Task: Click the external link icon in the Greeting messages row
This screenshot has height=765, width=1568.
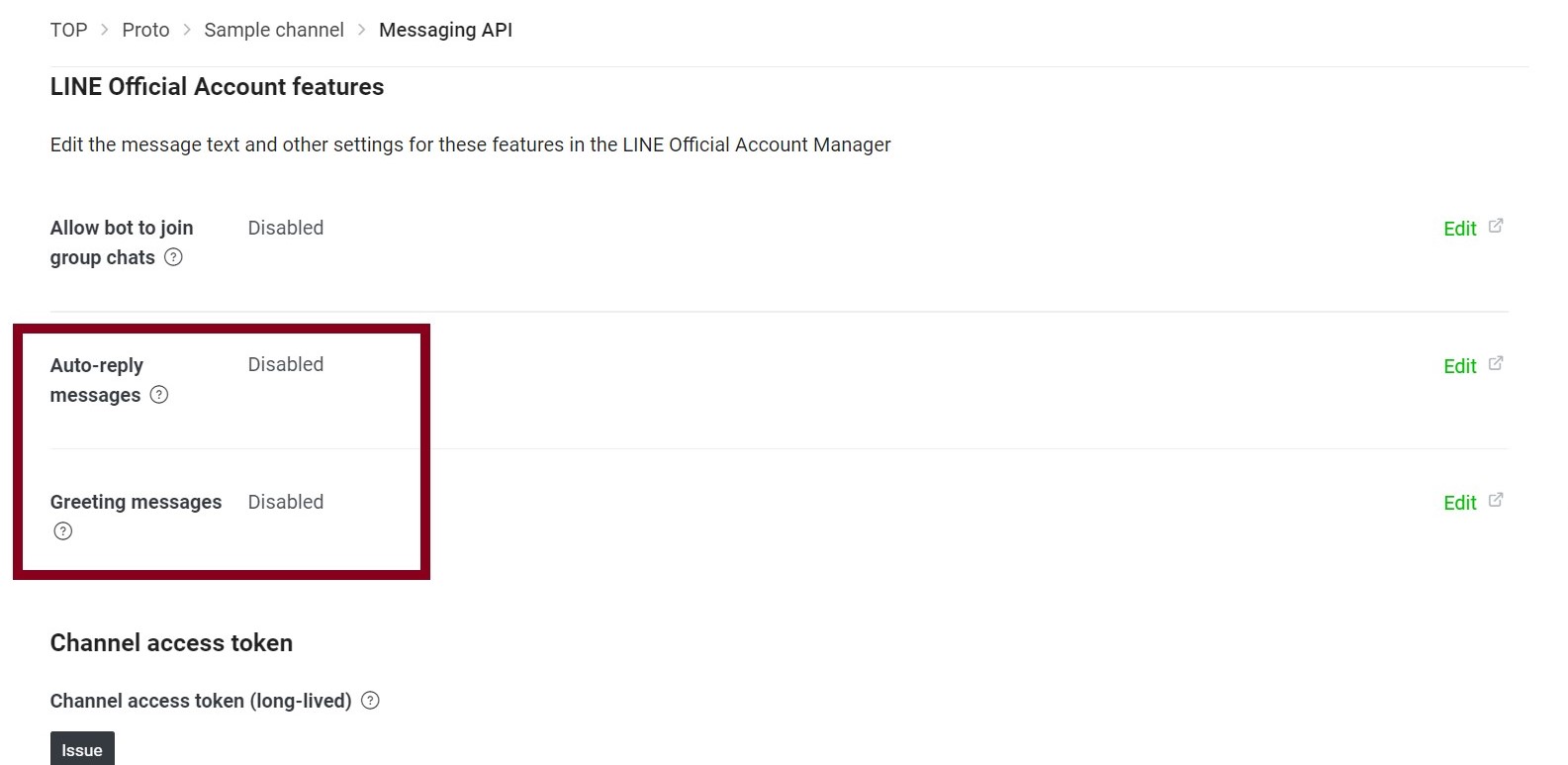Action: 1496,500
